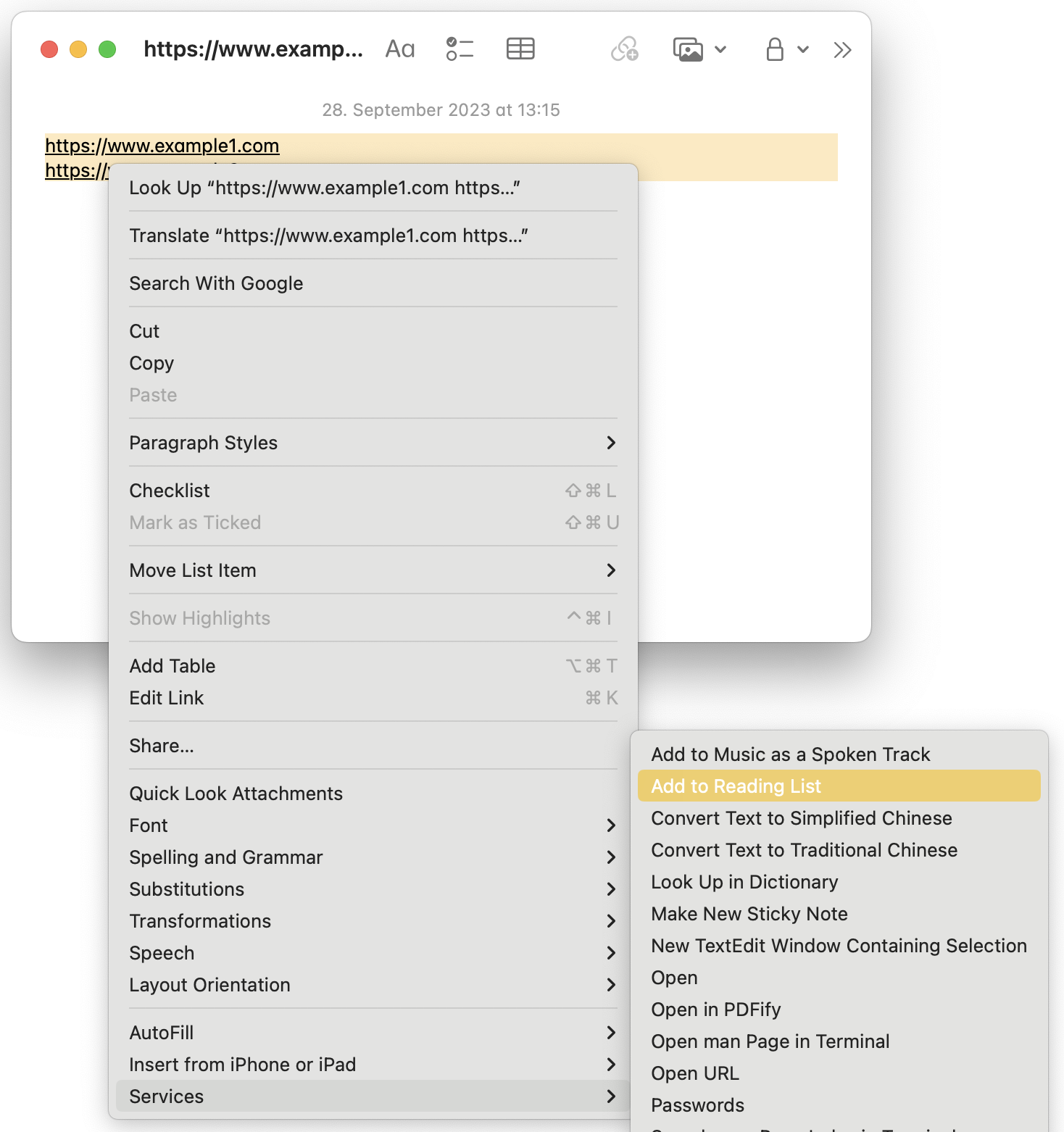Choose Search With Google
The image size is (1064, 1132).
pyautogui.click(x=216, y=283)
